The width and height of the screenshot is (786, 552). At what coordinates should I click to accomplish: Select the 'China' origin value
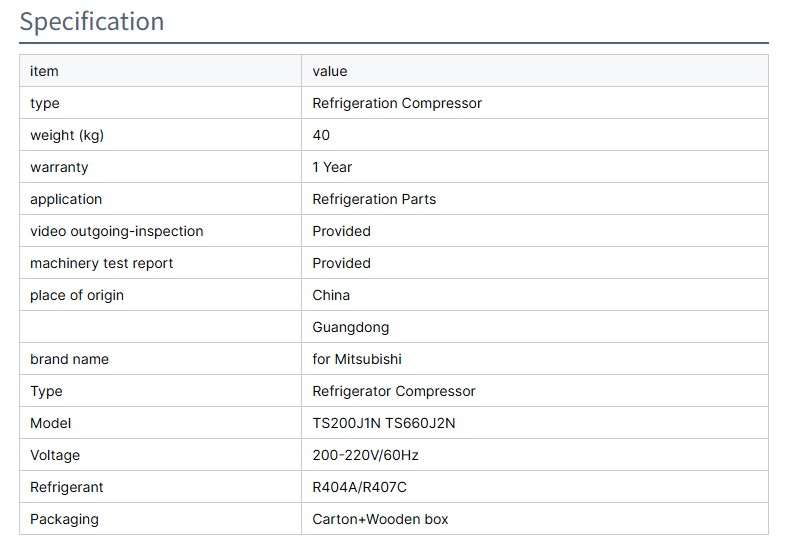click(331, 295)
